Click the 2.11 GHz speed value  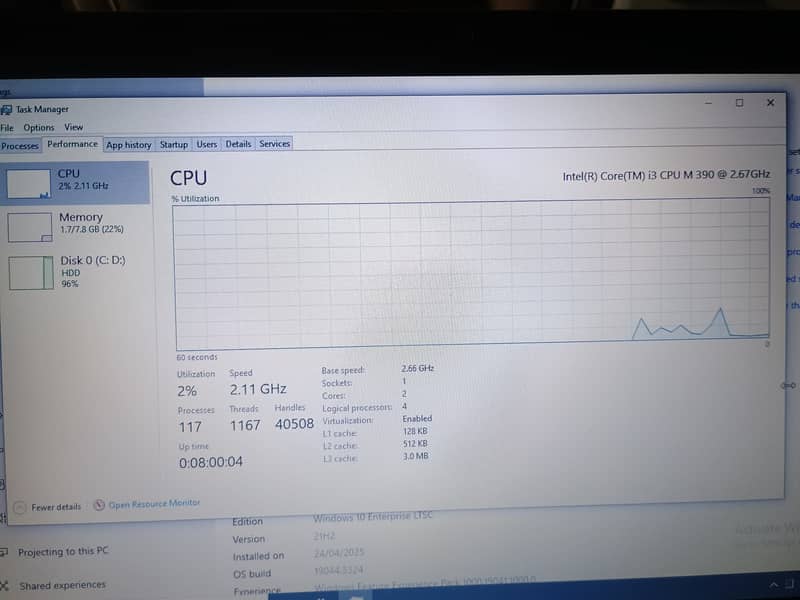[x=258, y=389]
